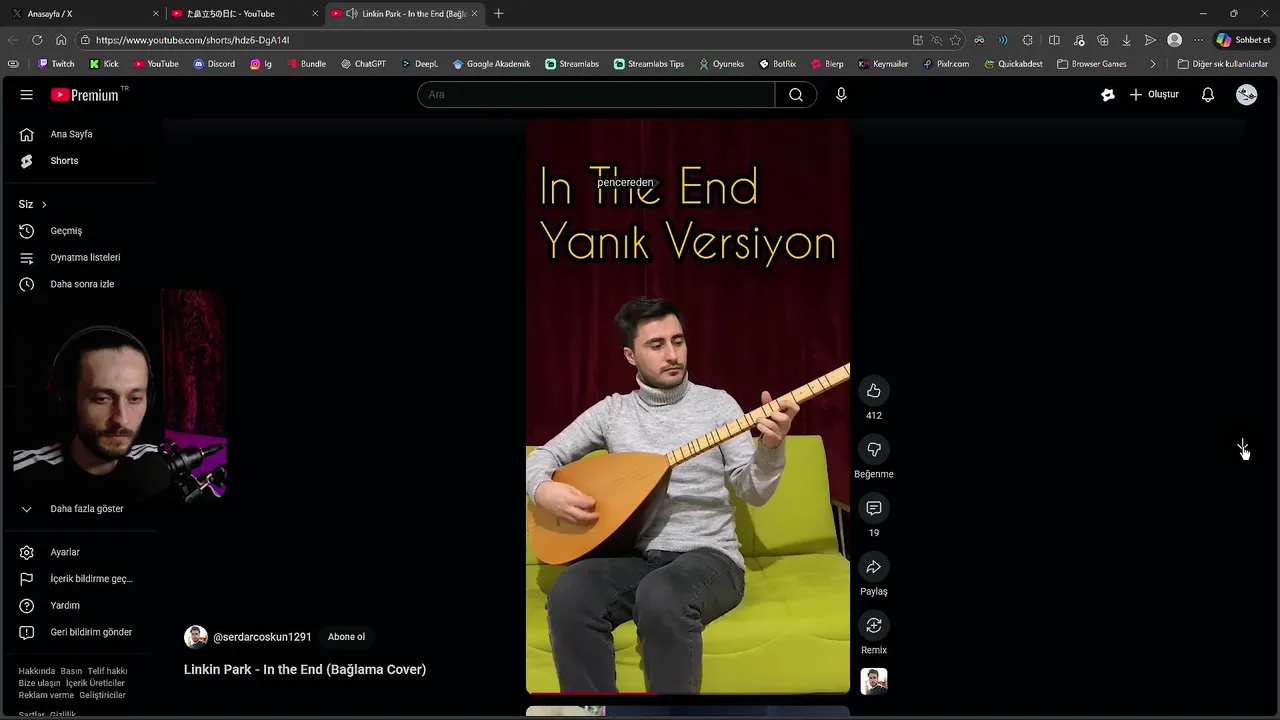
Task: Go to next short with down arrow
Action: click(1242, 446)
